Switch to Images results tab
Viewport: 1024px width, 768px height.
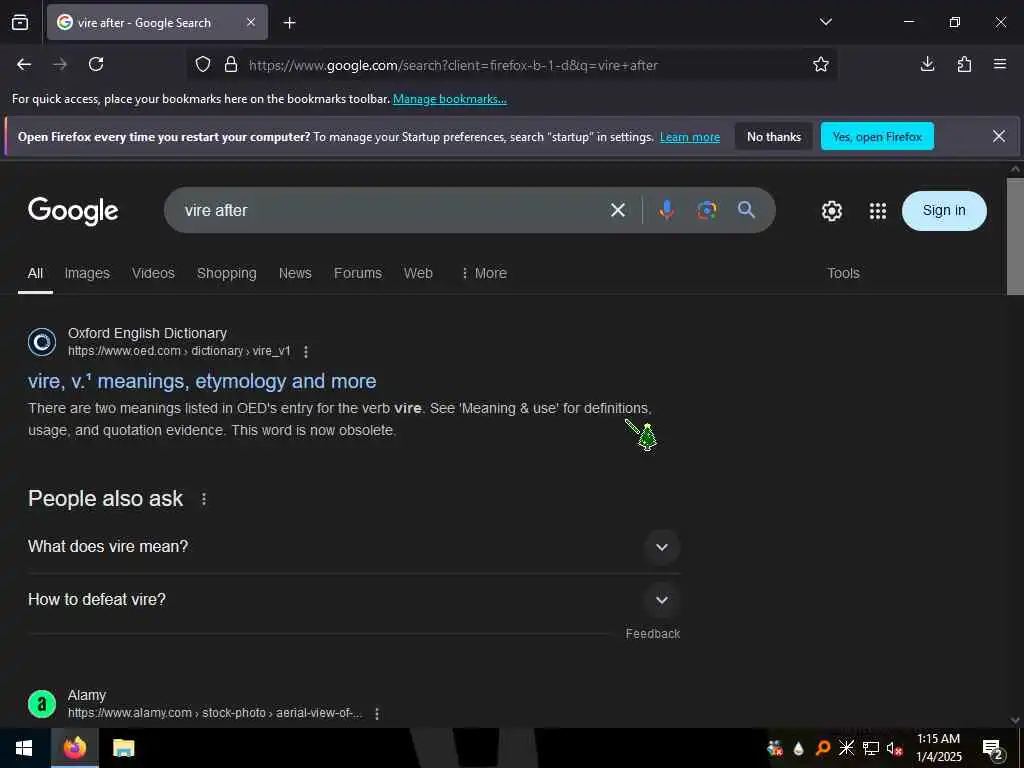tap(87, 273)
